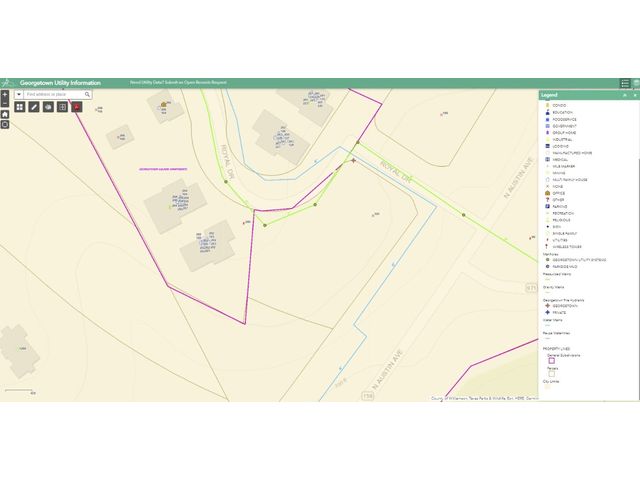The image size is (640, 480).
Task: Expand the search source dropdown arrow
Action: [19, 94]
